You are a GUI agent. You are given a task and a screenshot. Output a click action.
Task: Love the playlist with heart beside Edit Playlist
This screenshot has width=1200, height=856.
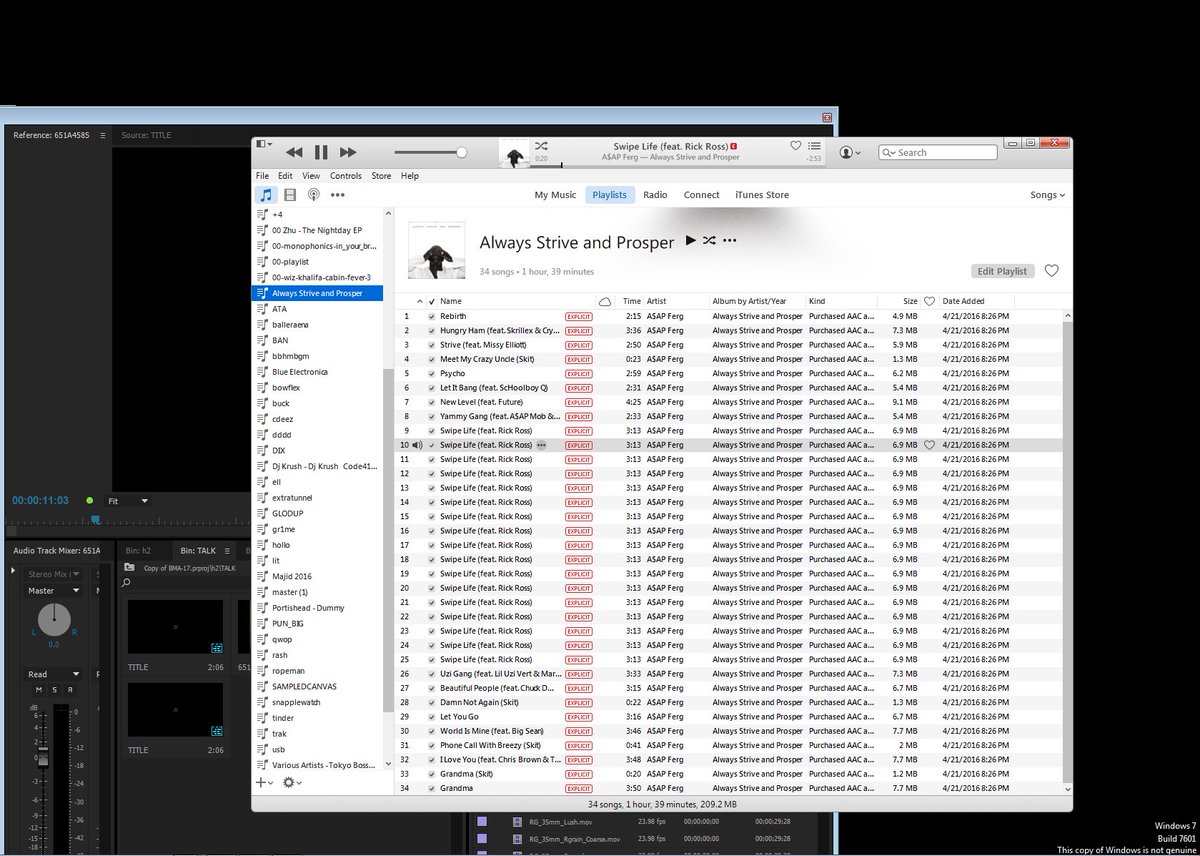click(1051, 271)
